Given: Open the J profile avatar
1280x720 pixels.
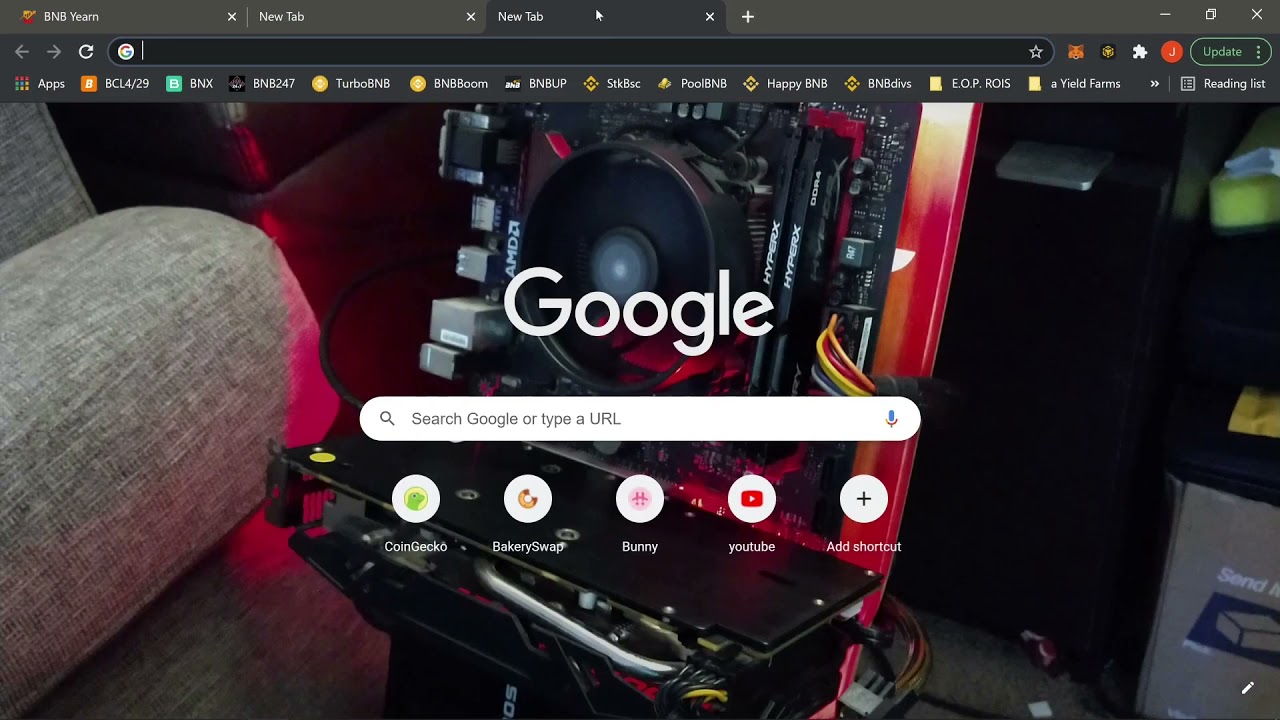Looking at the screenshot, I should [1171, 52].
